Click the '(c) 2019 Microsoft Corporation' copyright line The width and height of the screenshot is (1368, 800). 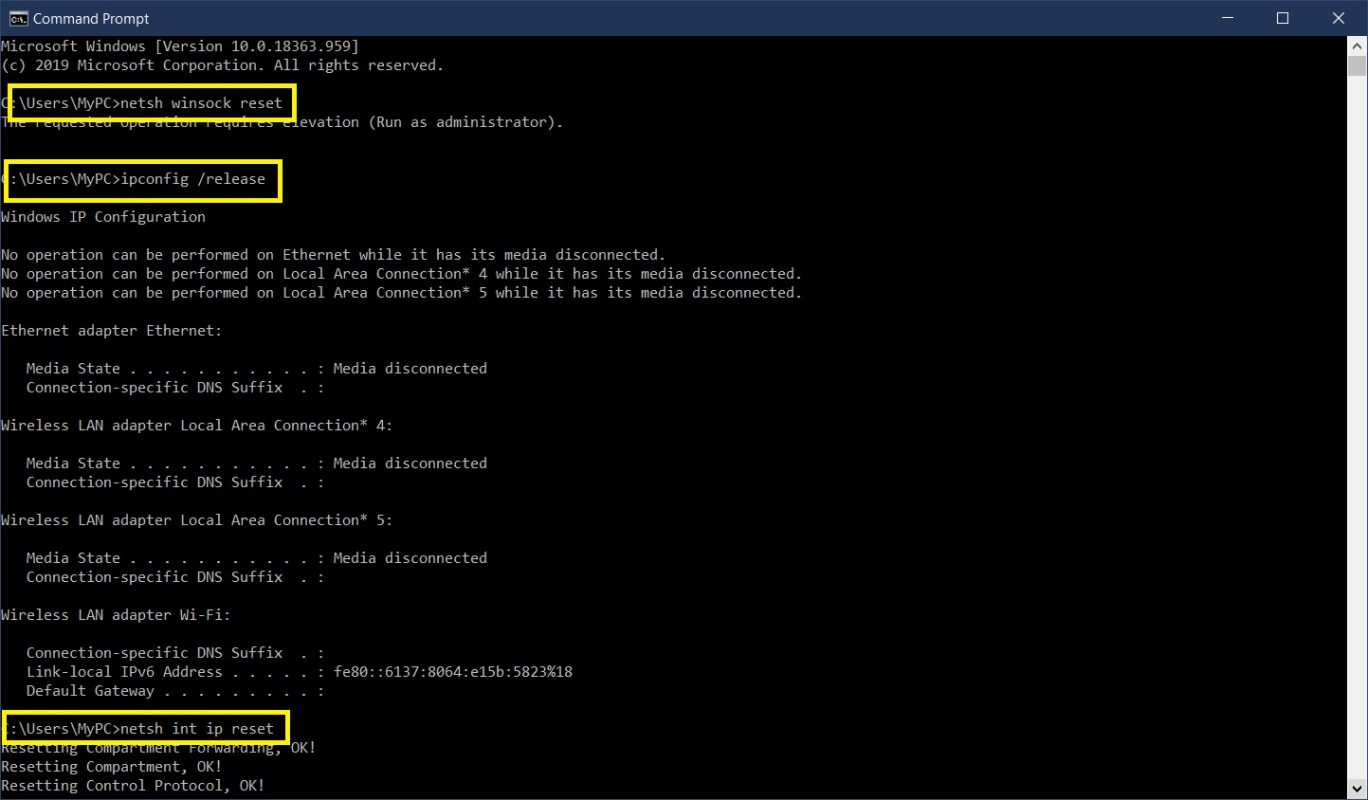coord(222,65)
